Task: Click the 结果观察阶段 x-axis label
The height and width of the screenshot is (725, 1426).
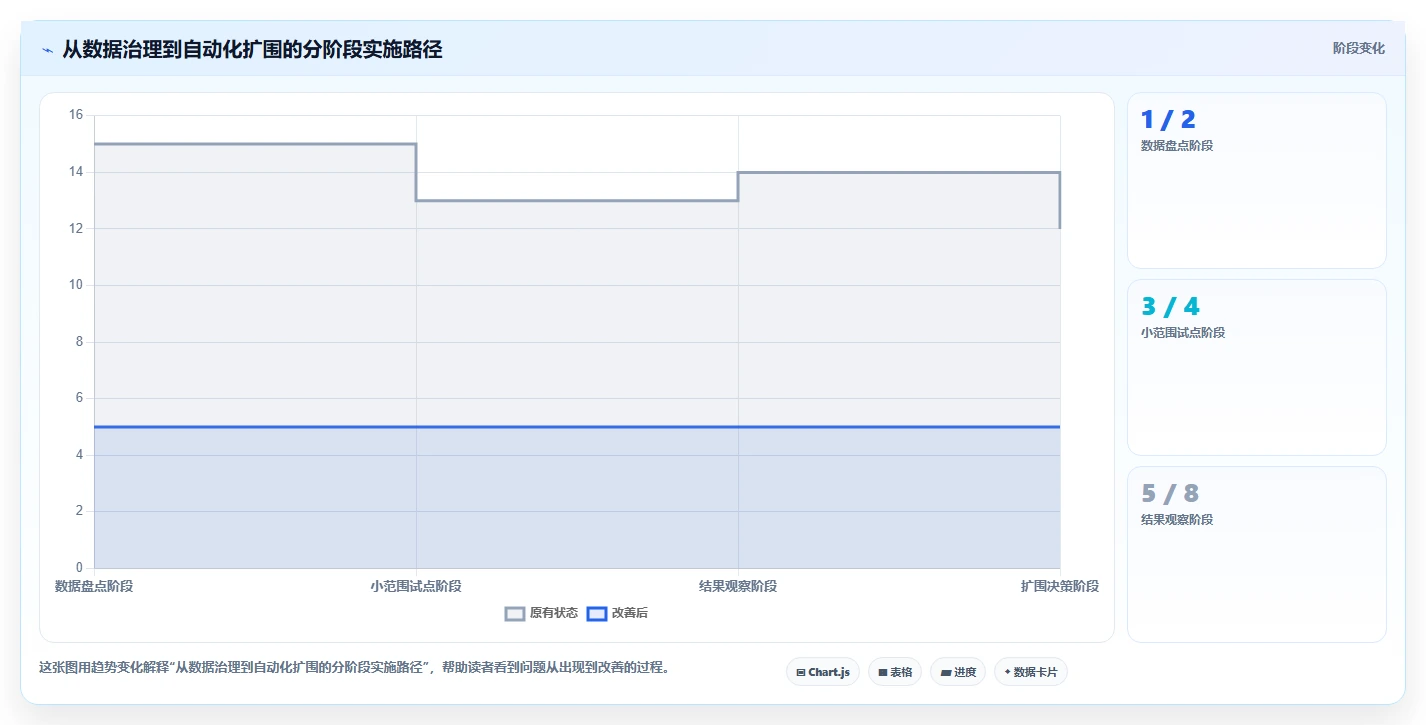Action: pos(738,586)
